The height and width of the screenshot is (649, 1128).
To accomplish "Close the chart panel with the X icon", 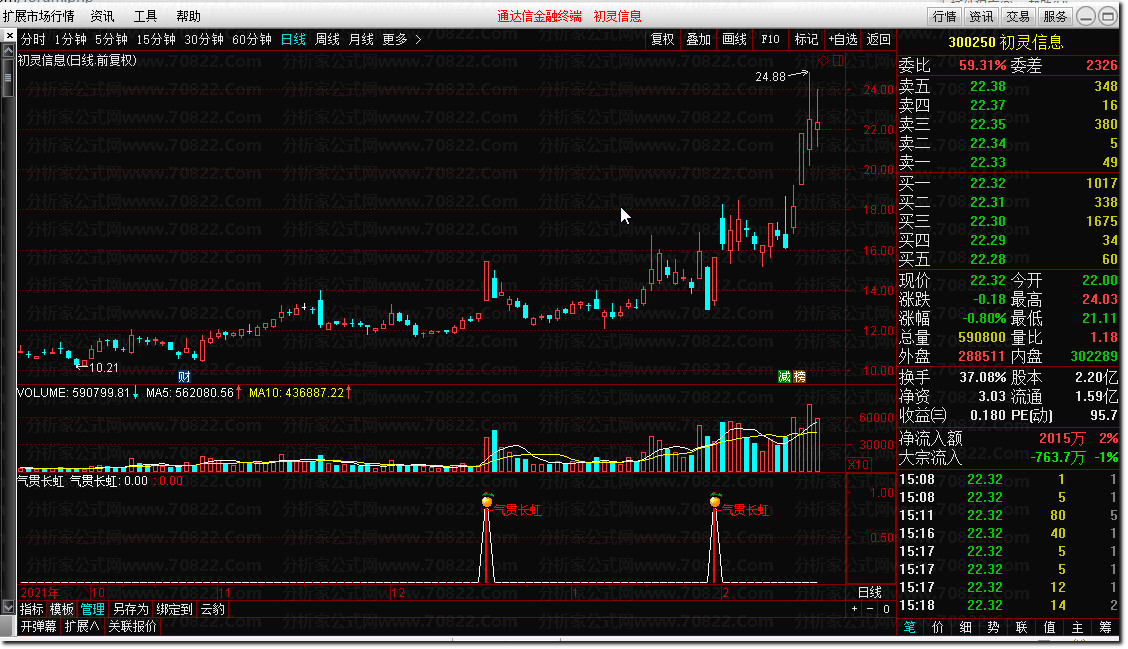I will coord(9,35).
